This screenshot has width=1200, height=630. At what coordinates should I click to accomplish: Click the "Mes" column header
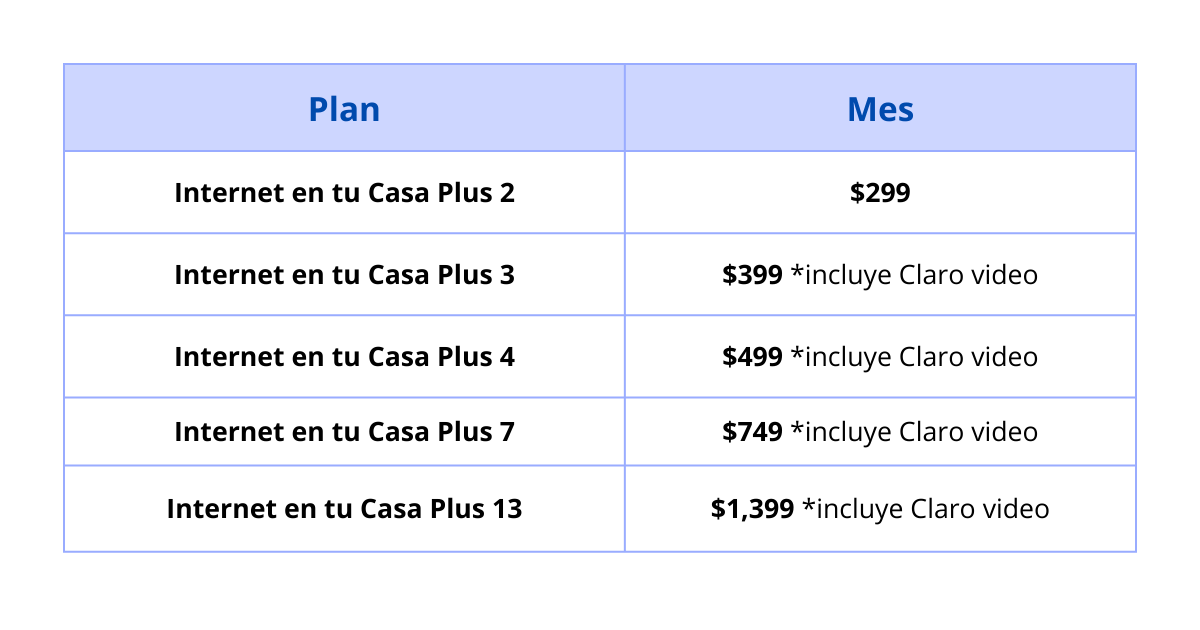880,109
